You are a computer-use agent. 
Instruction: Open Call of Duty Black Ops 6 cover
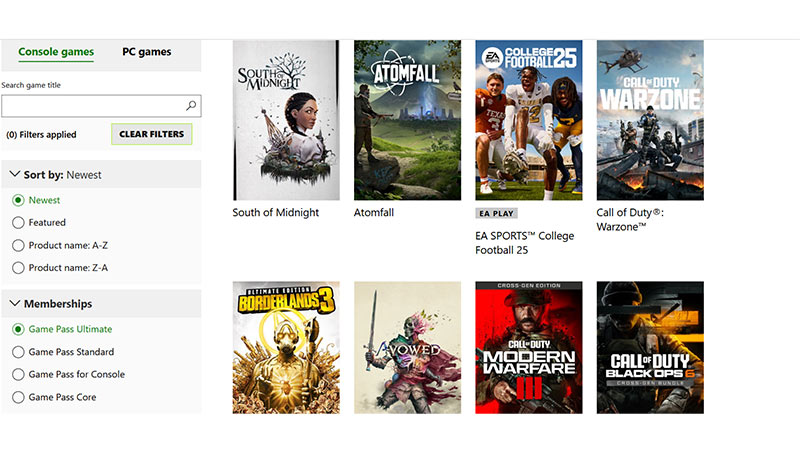[x=650, y=347]
